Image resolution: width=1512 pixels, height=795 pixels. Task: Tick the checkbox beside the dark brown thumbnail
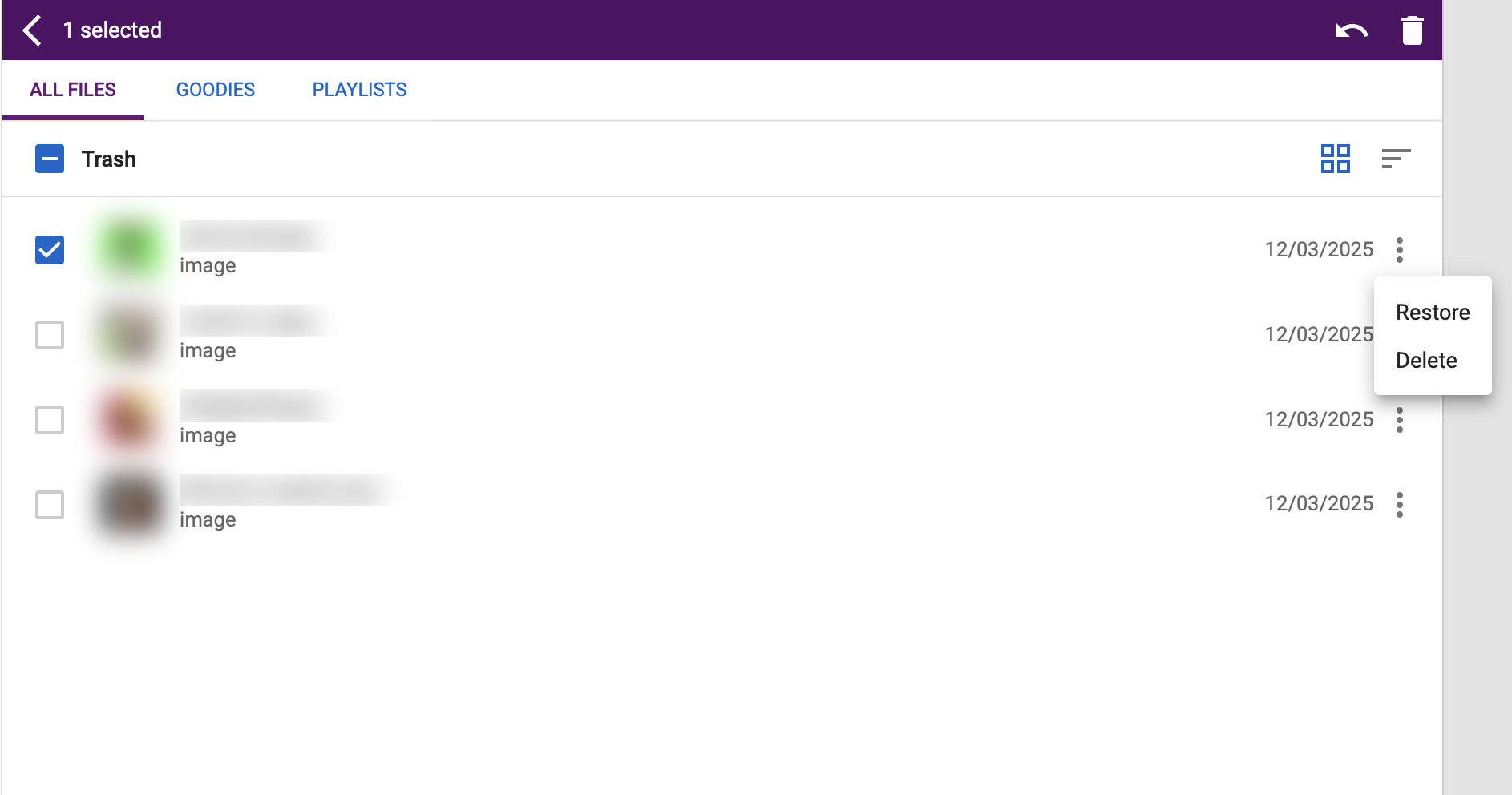[50, 505]
